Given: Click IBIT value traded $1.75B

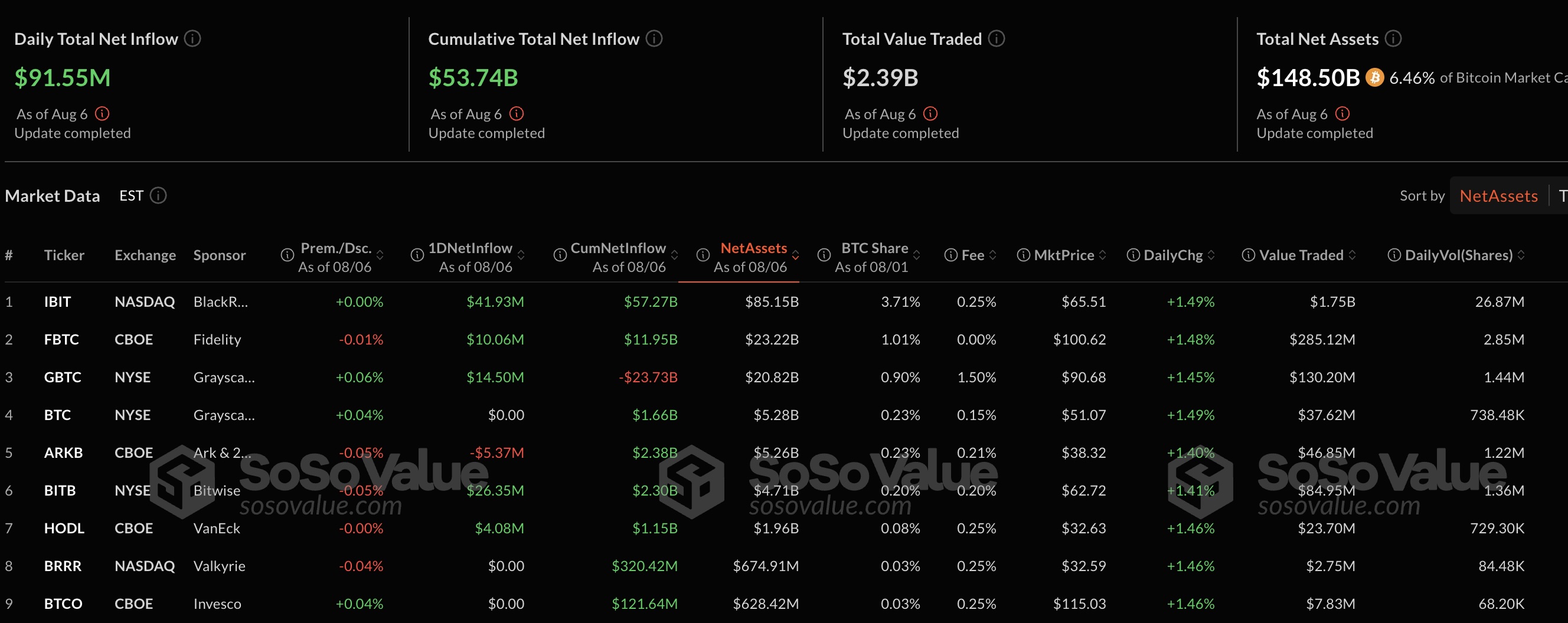Looking at the screenshot, I should coord(1332,302).
